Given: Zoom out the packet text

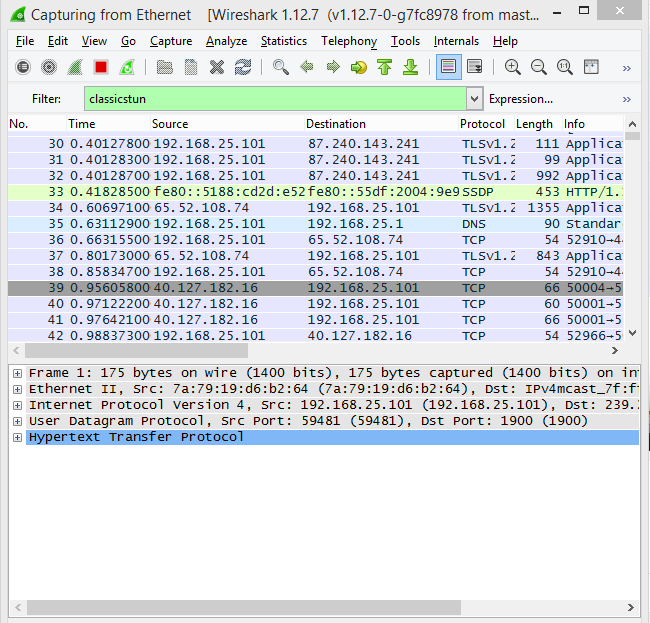Looking at the screenshot, I should pos(539,67).
